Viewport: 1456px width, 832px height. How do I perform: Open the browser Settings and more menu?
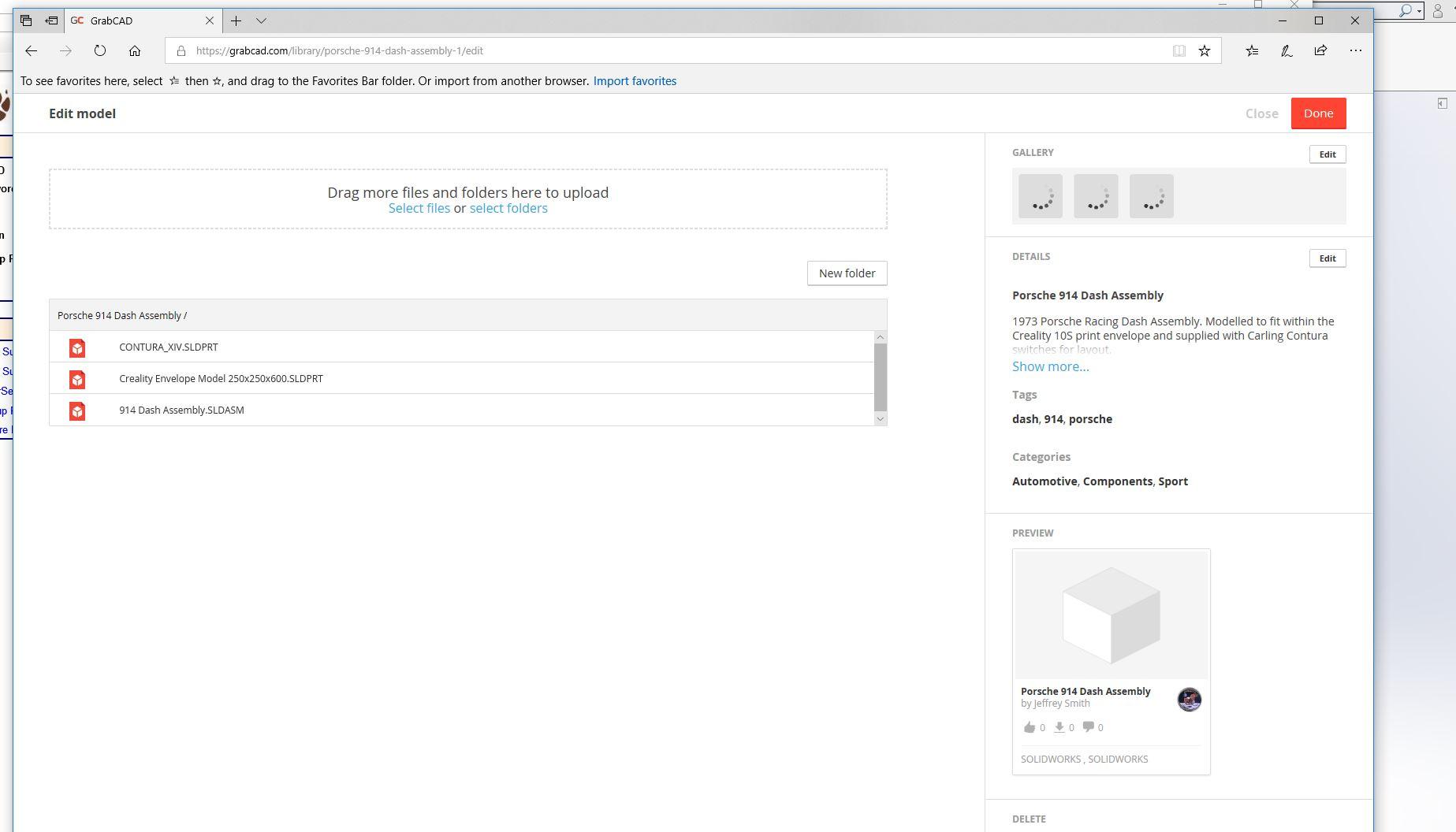[1355, 50]
